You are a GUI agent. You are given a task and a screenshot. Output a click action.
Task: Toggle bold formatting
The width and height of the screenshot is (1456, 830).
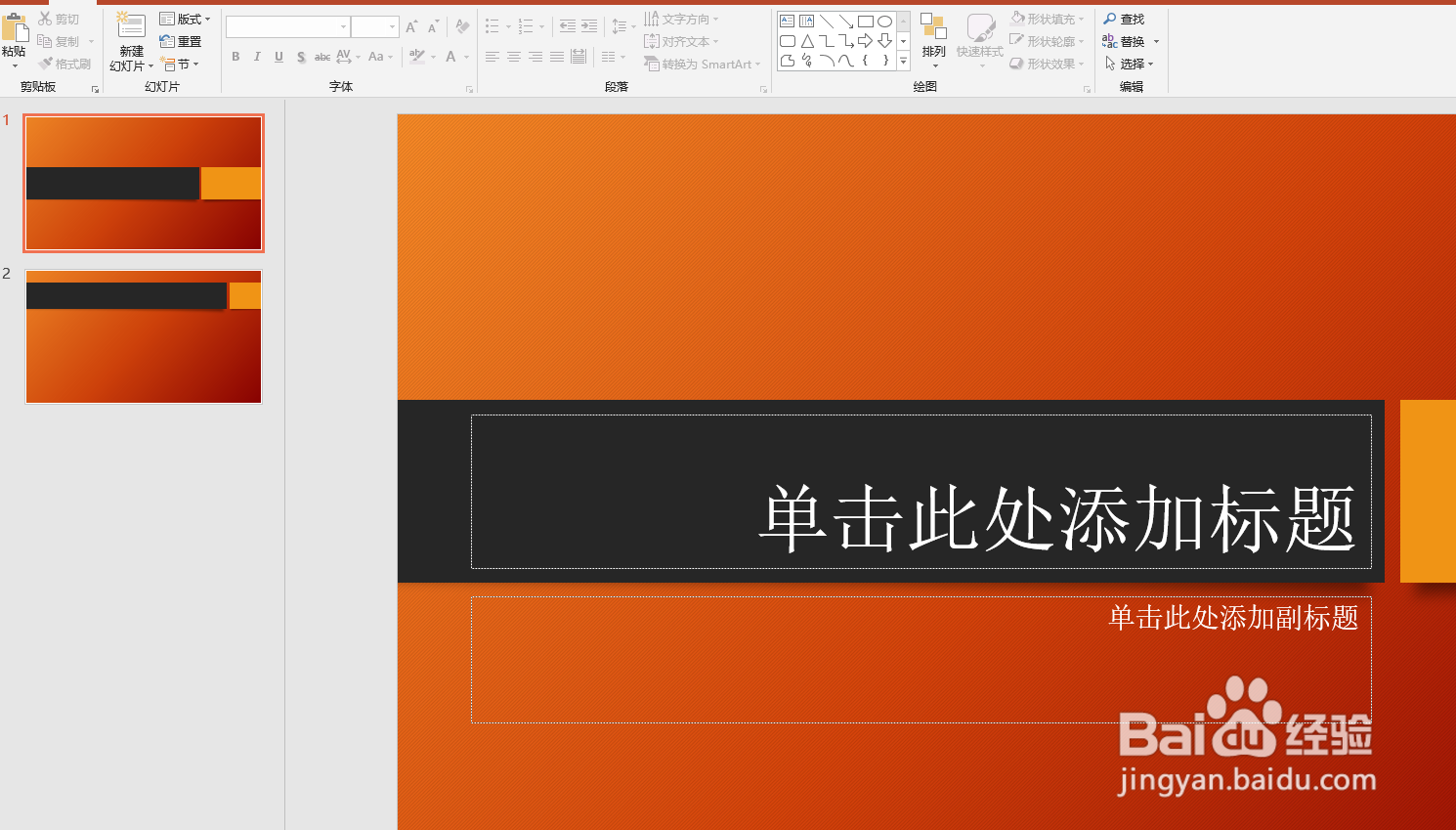pyautogui.click(x=235, y=57)
